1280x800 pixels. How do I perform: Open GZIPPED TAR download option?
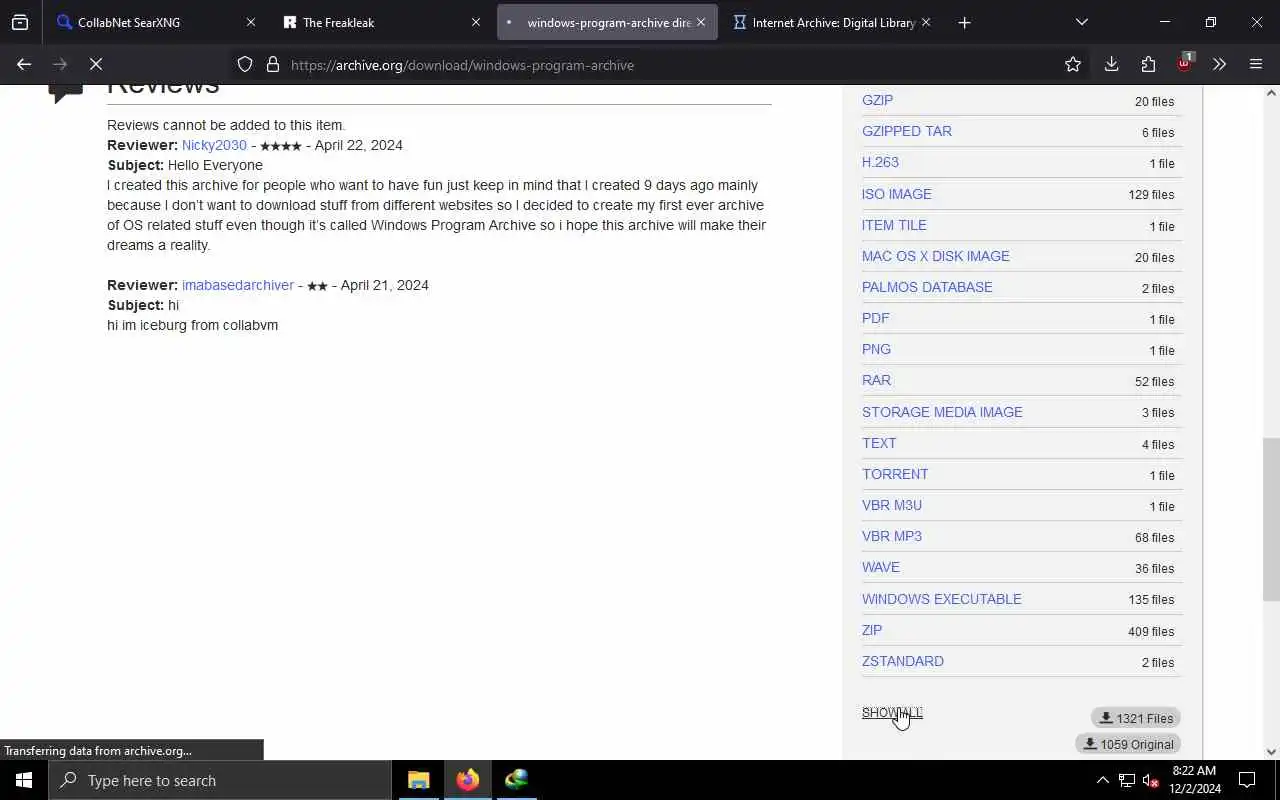click(x=907, y=131)
